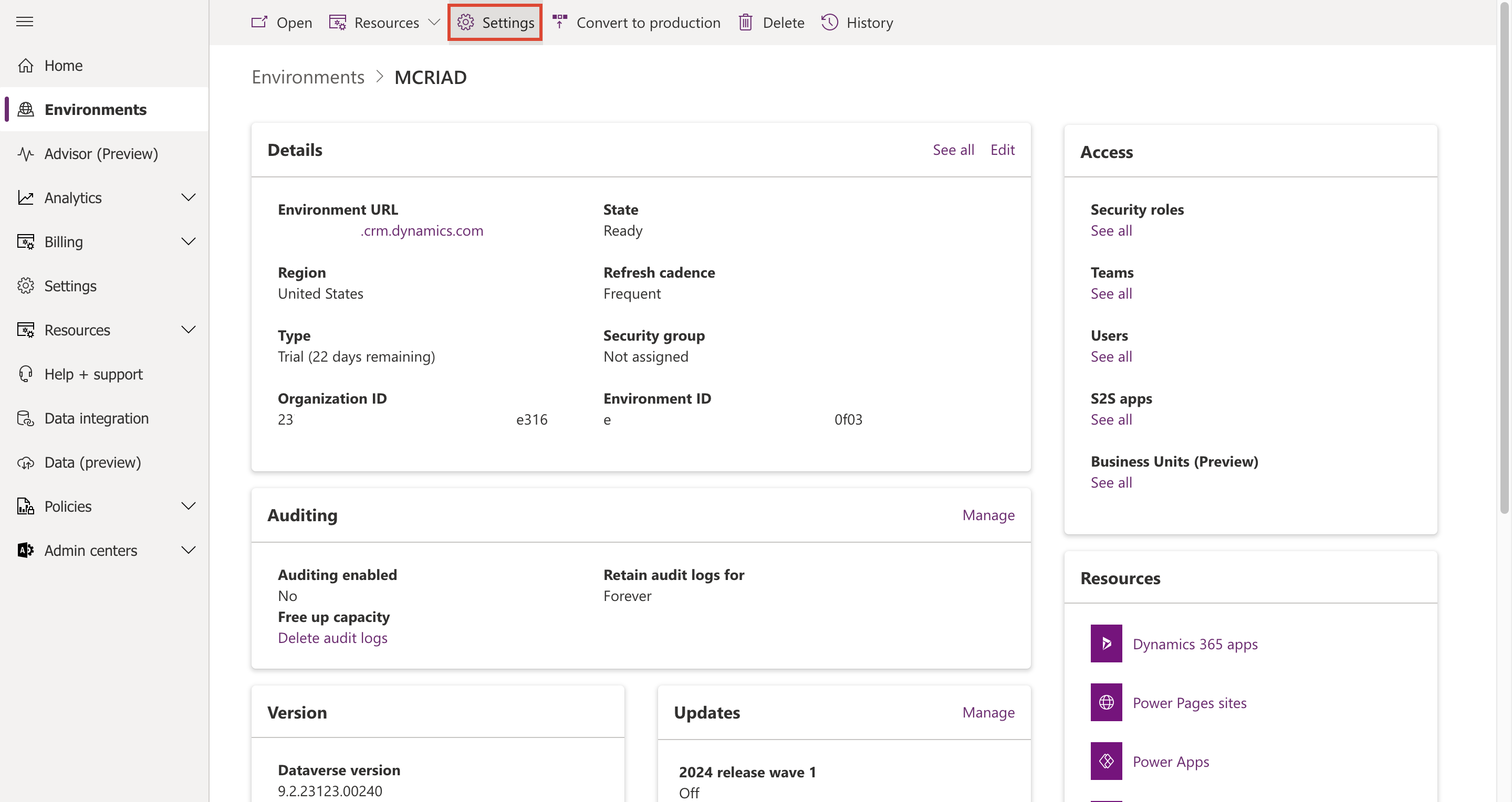1512x802 pixels.
Task: Open the .crm.dynamics.com environment URL
Action: click(421, 230)
